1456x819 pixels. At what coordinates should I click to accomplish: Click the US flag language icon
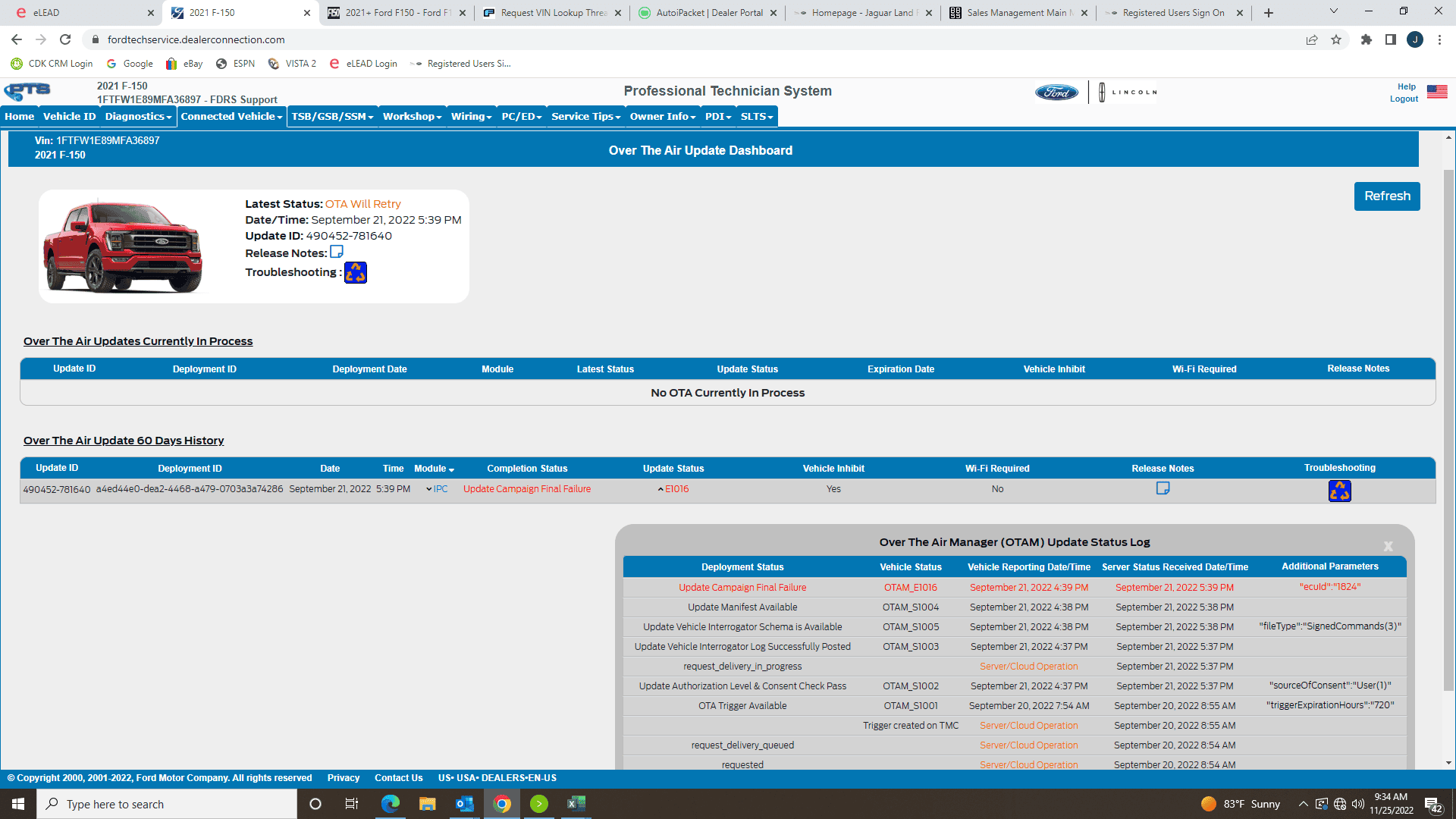pyautogui.click(x=1436, y=92)
